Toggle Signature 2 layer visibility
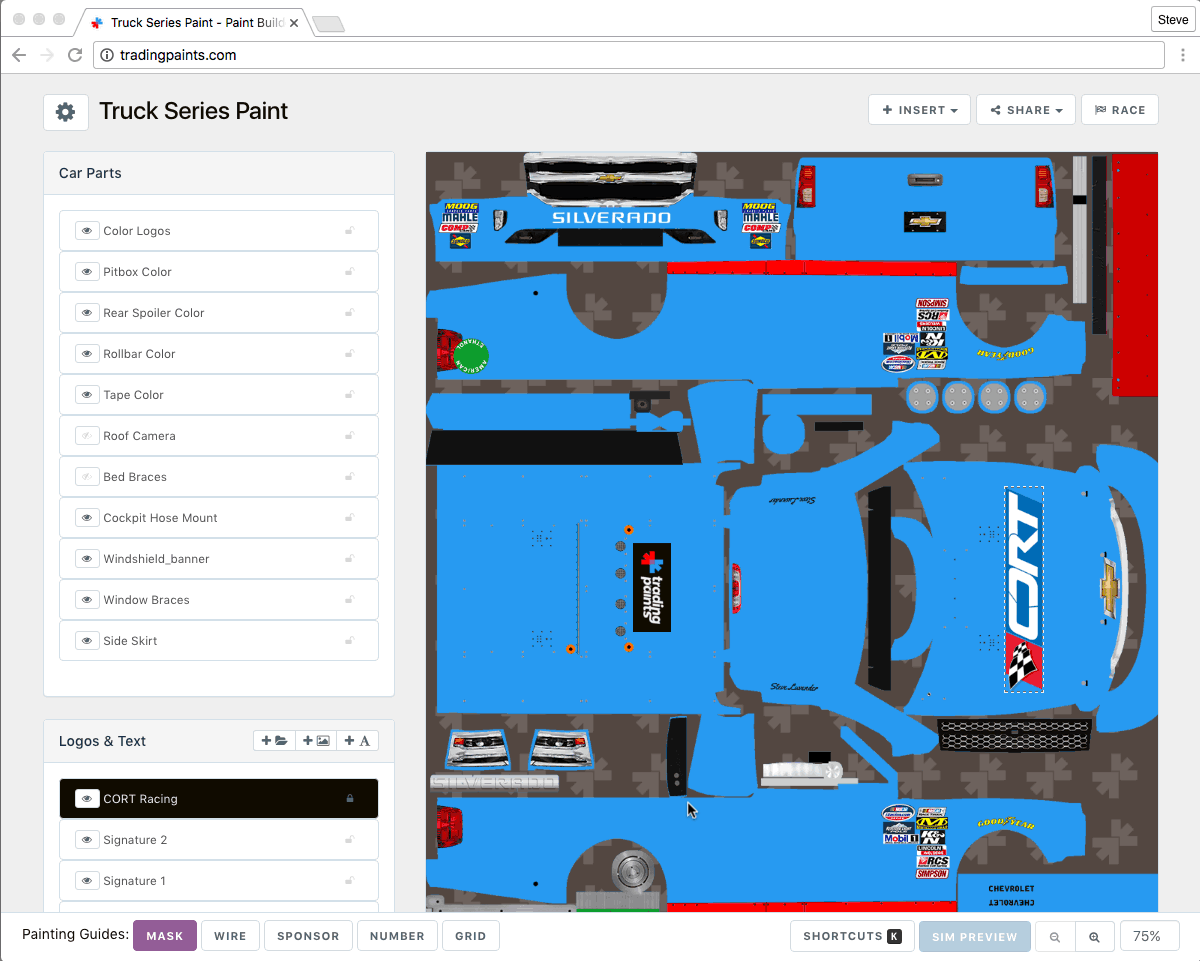 pyautogui.click(x=87, y=840)
